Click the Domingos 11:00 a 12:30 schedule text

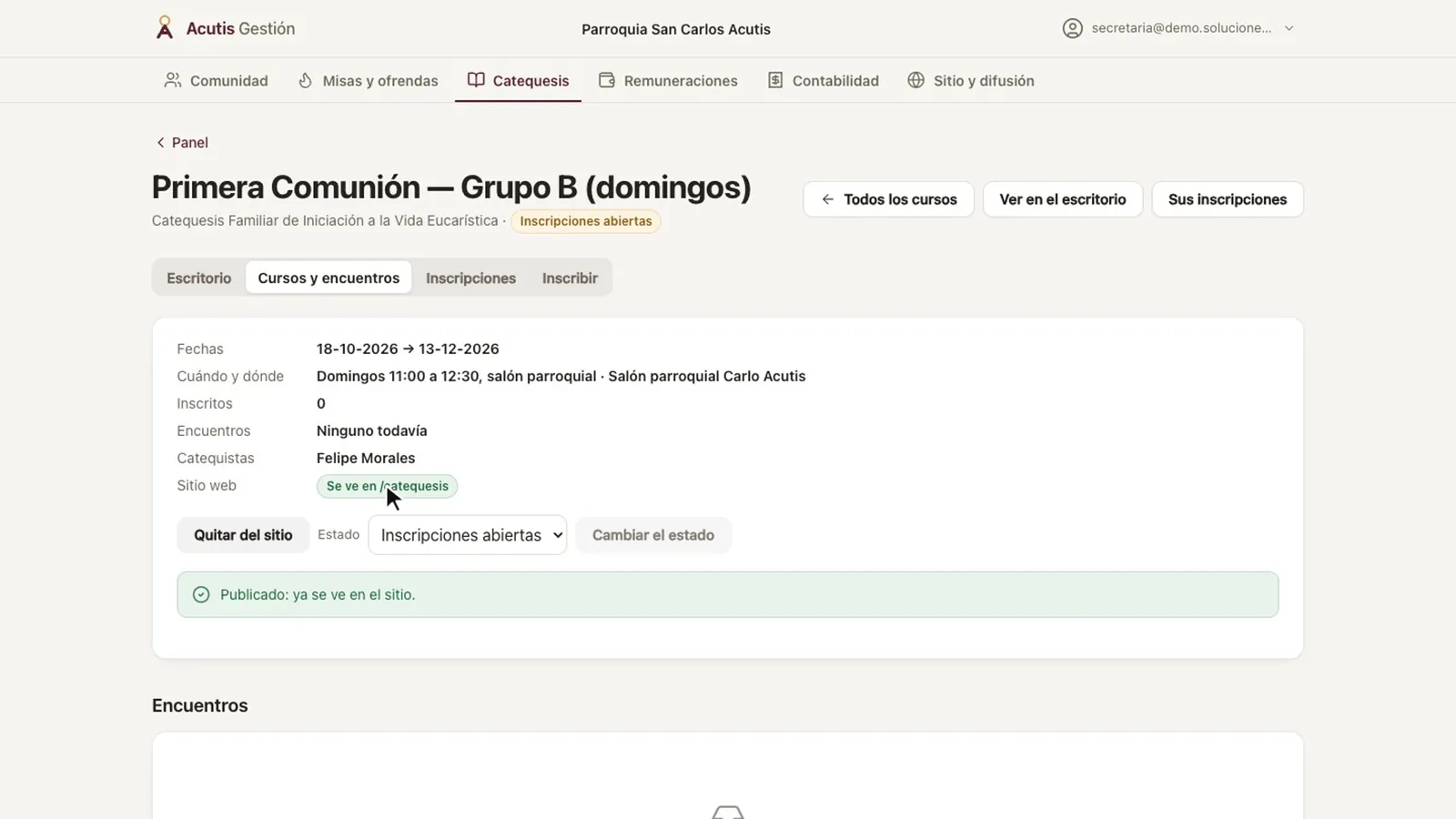click(561, 376)
